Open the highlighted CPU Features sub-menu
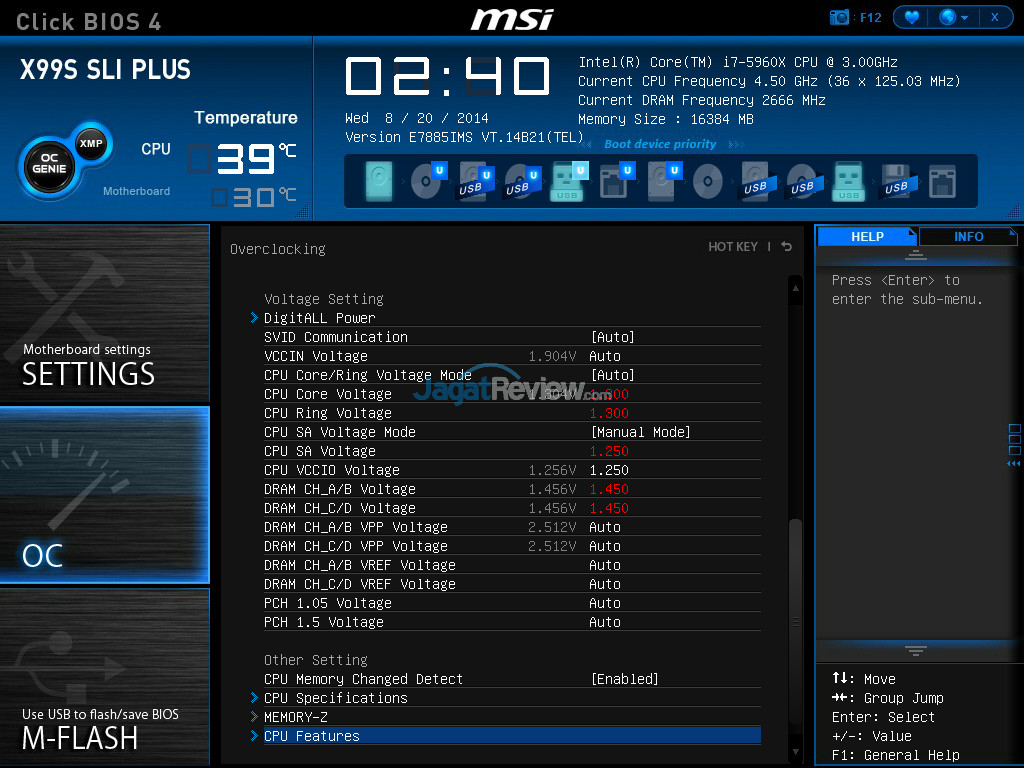This screenshot has width=1024, height=768. [x=512, y=736]
